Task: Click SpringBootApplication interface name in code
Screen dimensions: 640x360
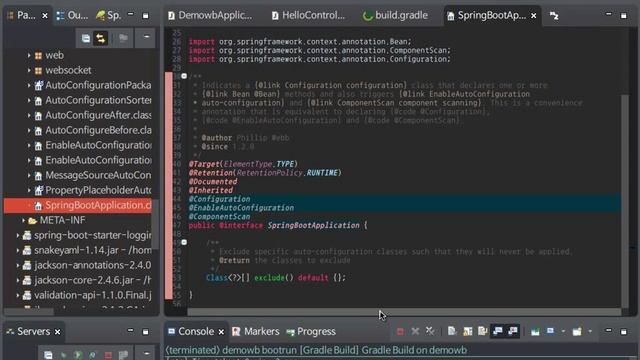Action: coord(313,225)
